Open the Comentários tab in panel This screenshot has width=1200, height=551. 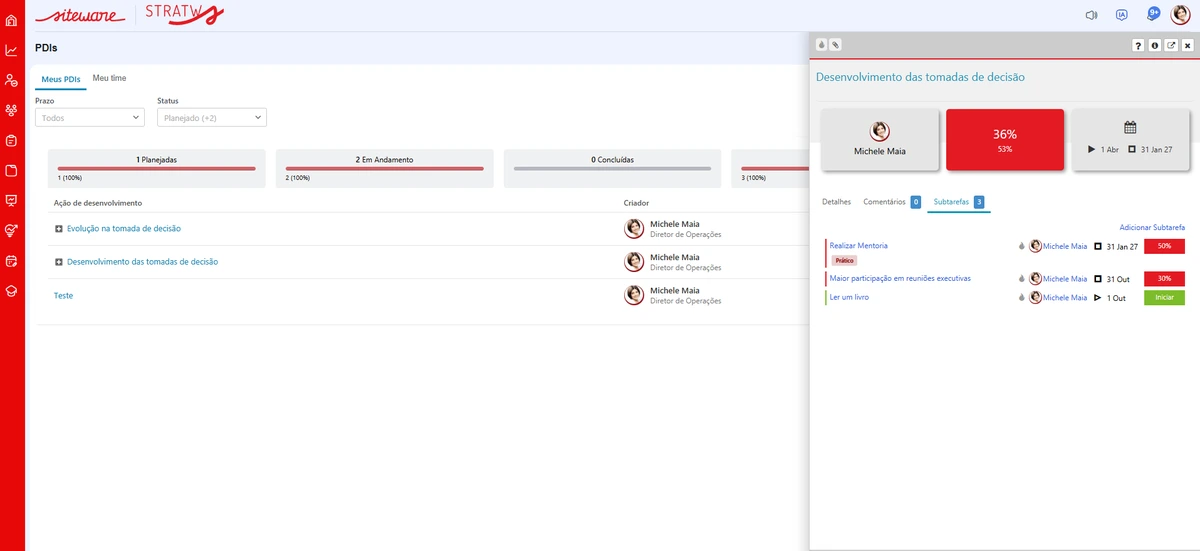coord(892,202)
